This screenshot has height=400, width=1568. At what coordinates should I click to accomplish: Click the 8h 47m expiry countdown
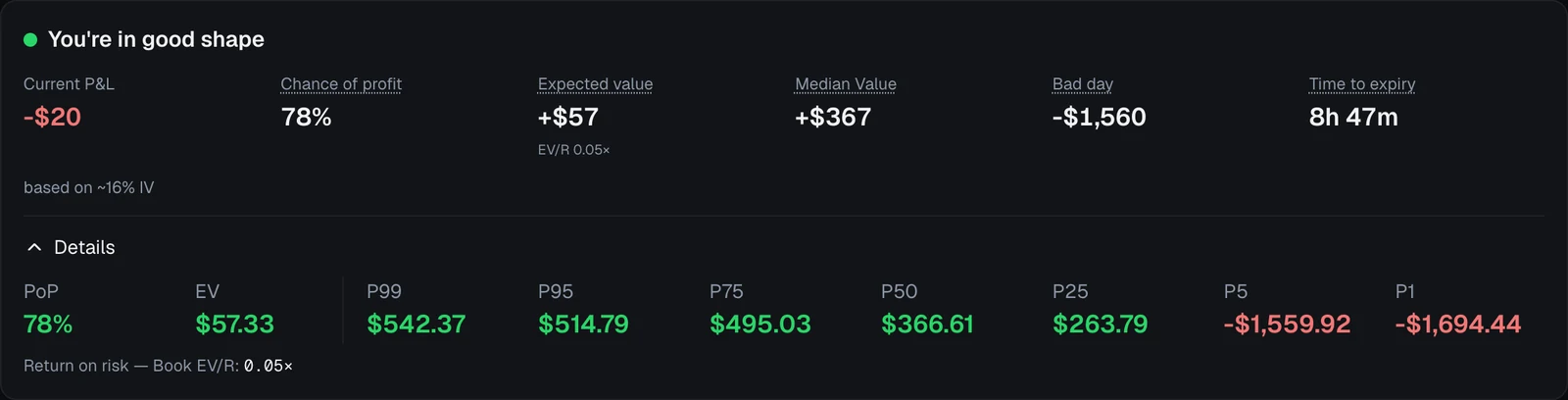(1353, 117)
